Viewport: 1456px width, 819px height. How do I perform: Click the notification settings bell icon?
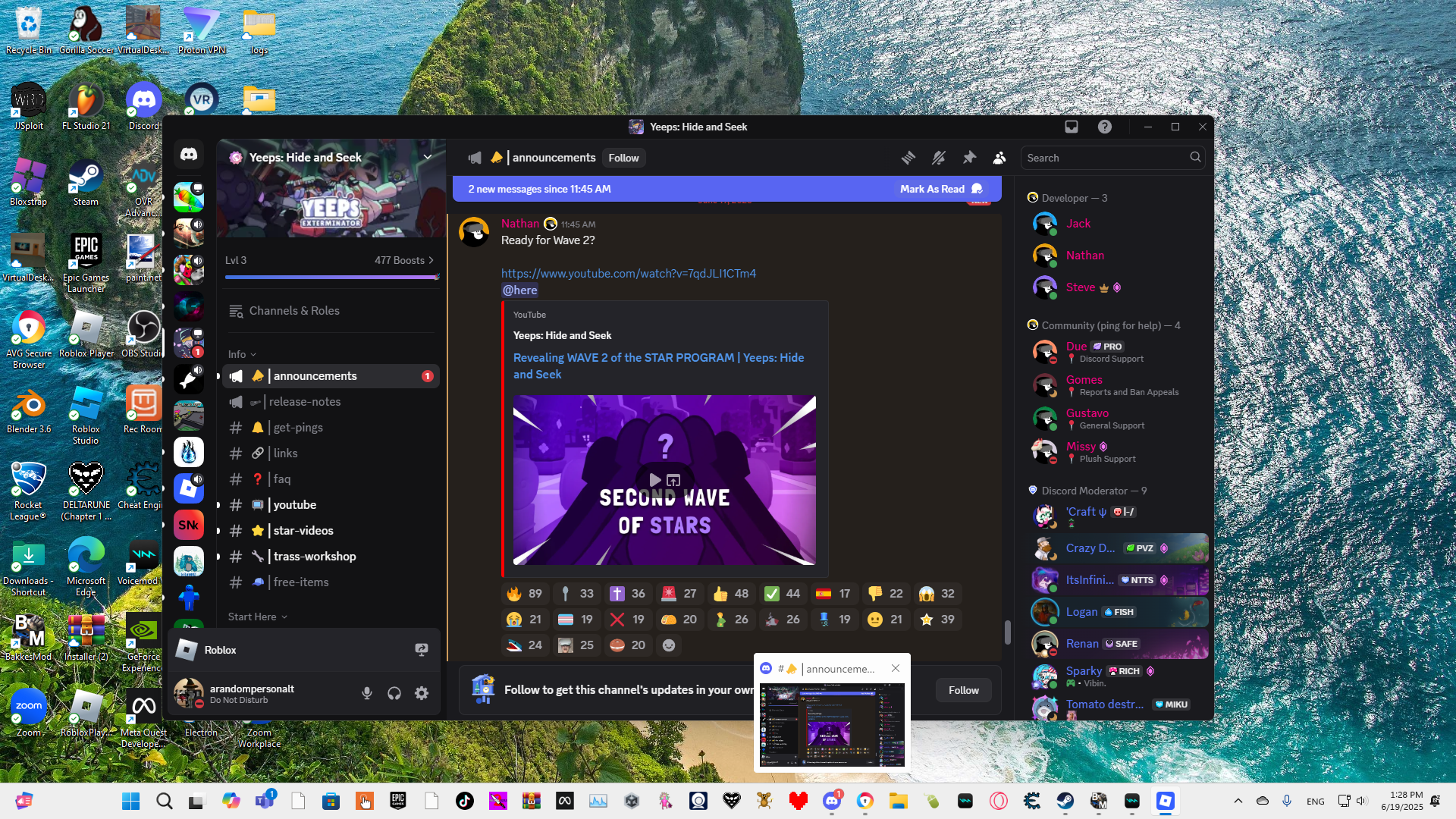(x=939, y=158)
